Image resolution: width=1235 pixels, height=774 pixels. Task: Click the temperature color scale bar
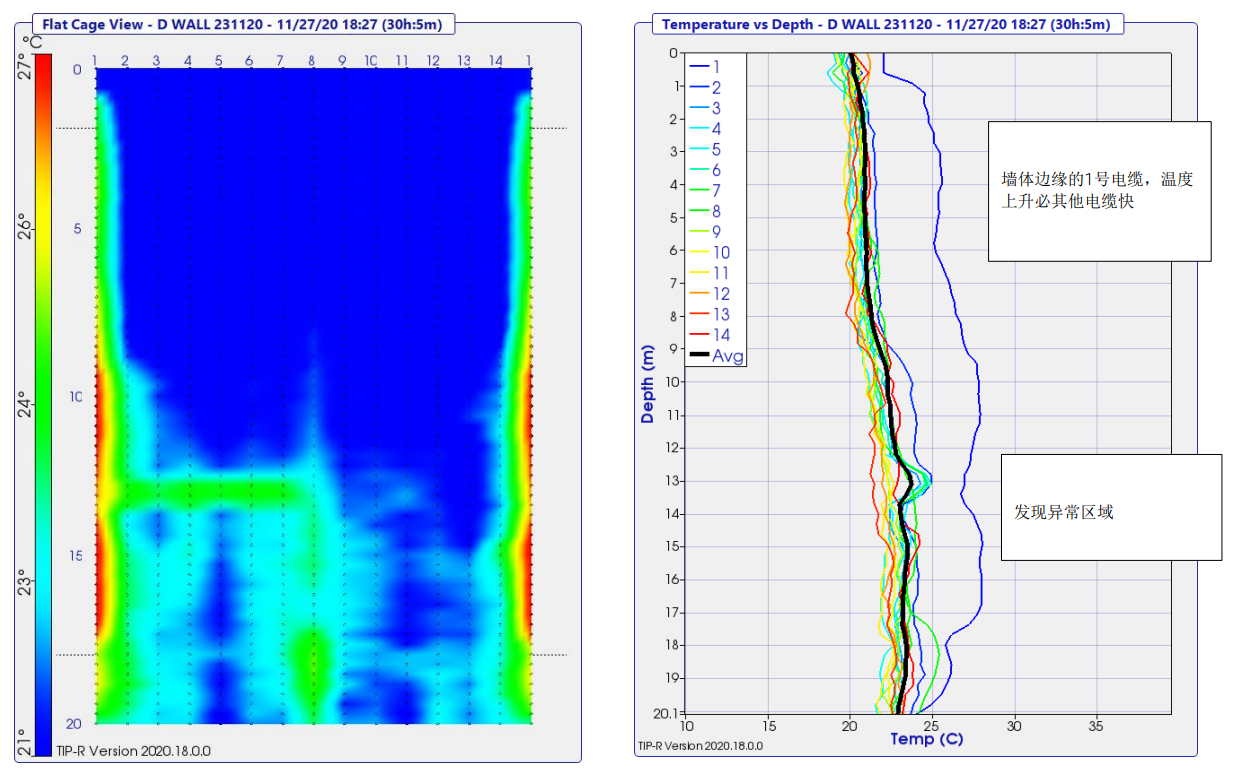43,400
